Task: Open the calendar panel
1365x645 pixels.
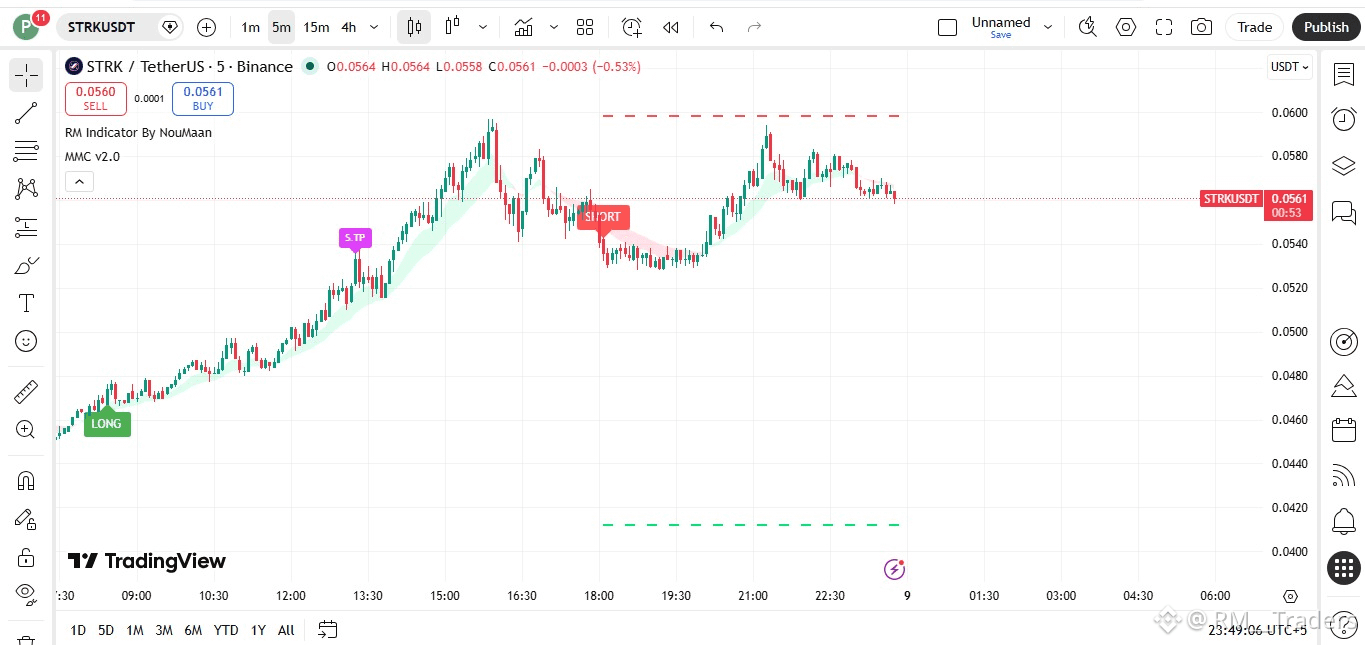Action: click(x=1344, y=431)
